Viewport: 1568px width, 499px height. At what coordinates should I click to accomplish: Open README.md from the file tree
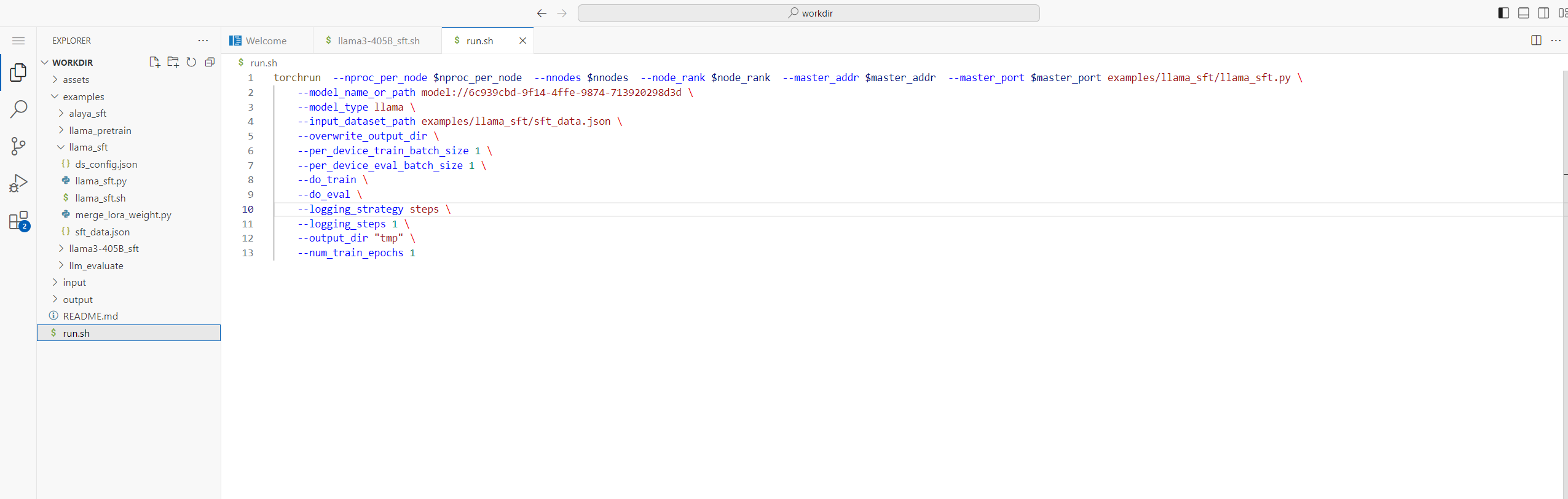pyautogui.click(x=90, y=316)
